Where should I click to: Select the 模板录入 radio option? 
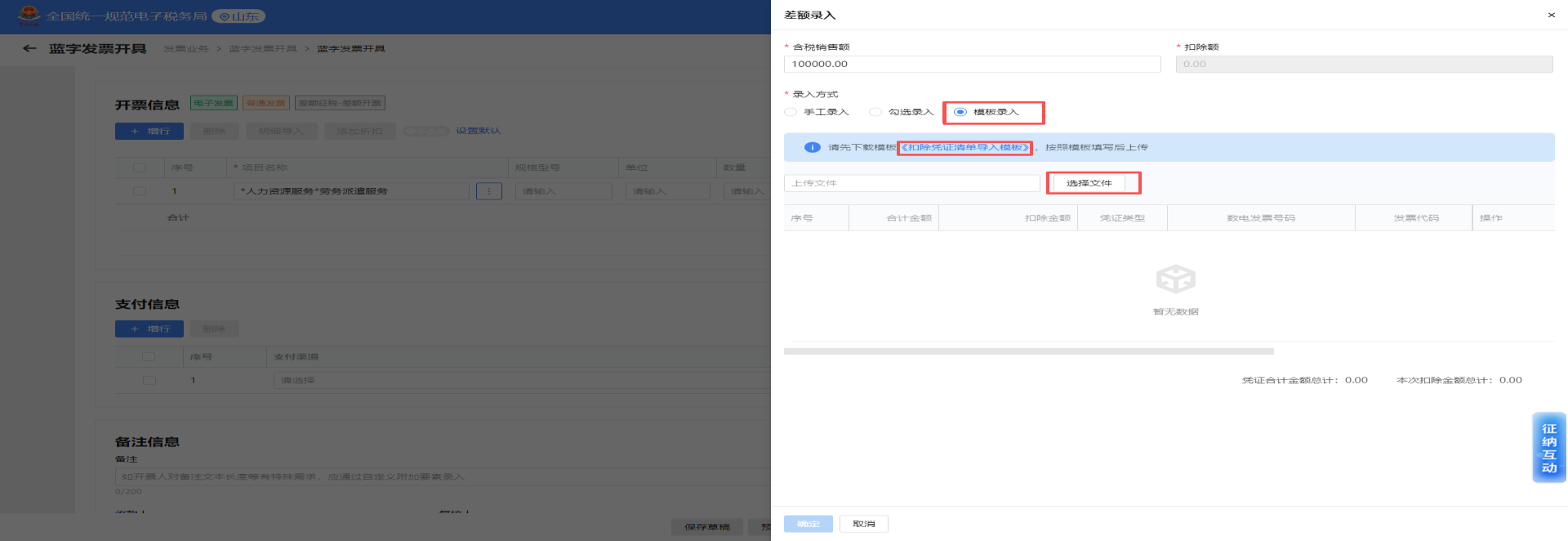(x=960, y=112)
